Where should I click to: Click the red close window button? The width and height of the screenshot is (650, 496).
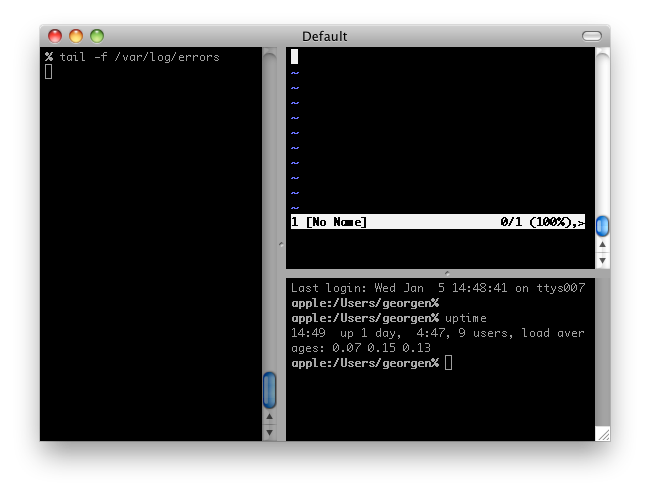[x=55, y=36]
